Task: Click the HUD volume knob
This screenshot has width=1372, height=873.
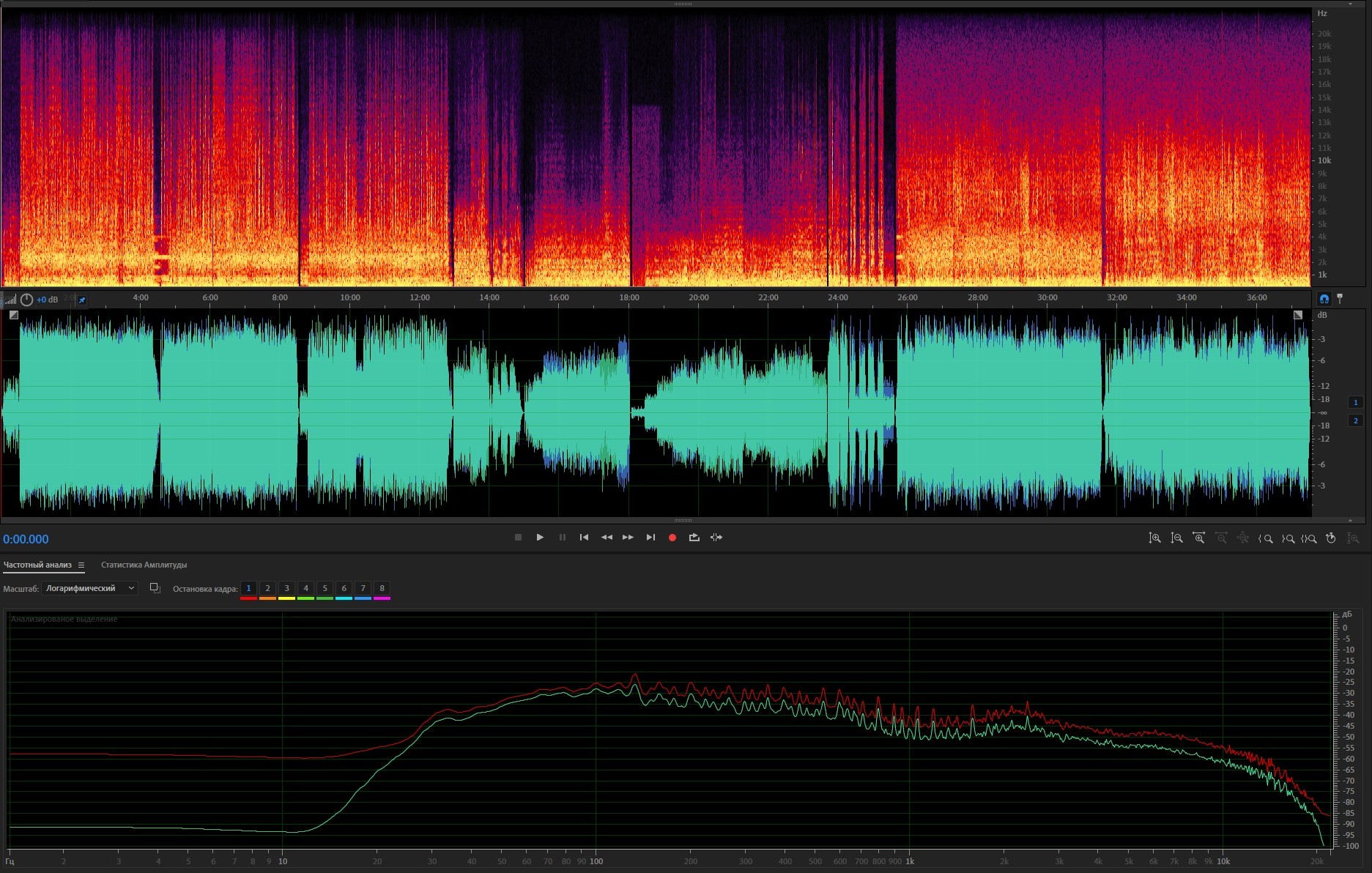Action: coord(26,300)
